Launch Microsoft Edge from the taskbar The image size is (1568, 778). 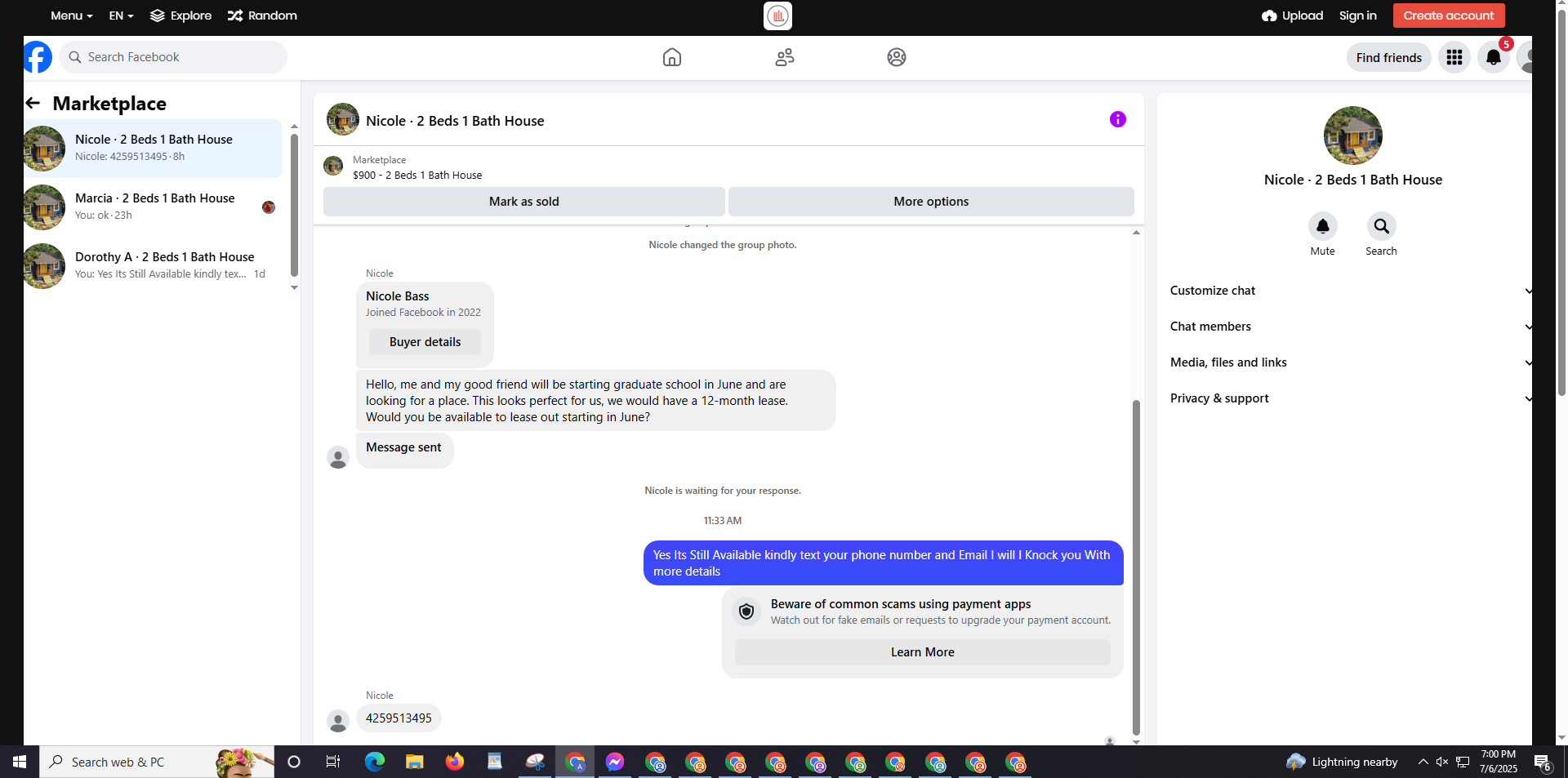pyautogui.click(x=375, y=762)
